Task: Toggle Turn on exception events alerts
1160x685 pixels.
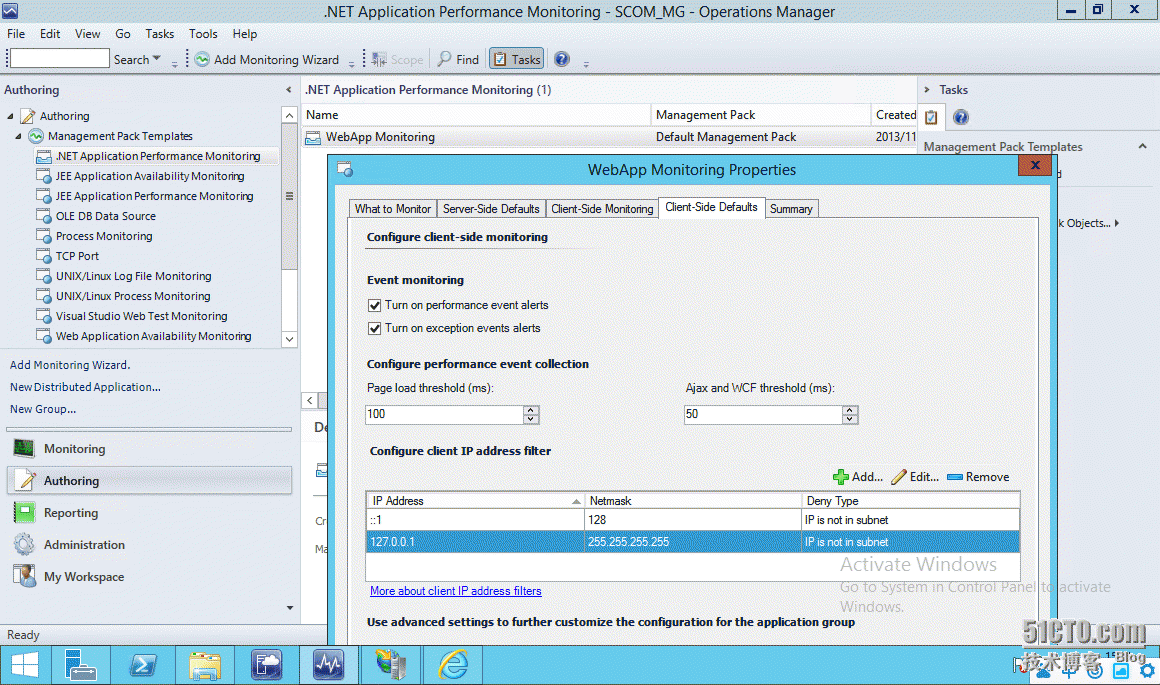Action: coord(374,328)
